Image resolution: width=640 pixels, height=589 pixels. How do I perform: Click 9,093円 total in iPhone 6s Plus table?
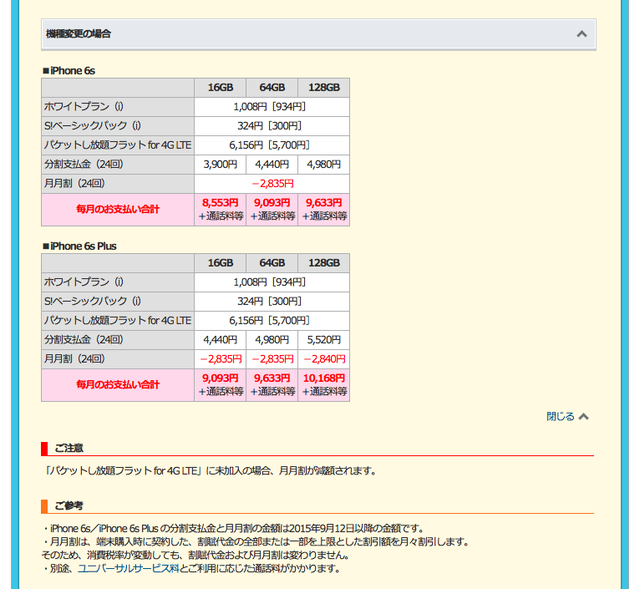[x=220, y=385]
